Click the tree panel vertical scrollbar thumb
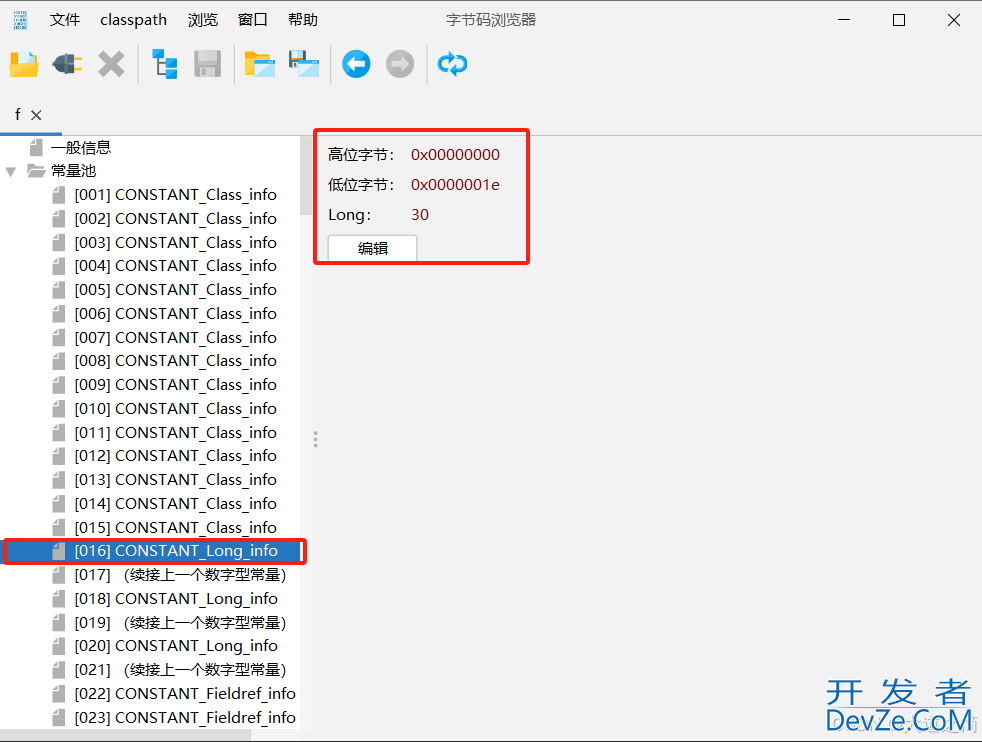Screen dimensions: 982x742 (x=306, y=177)
